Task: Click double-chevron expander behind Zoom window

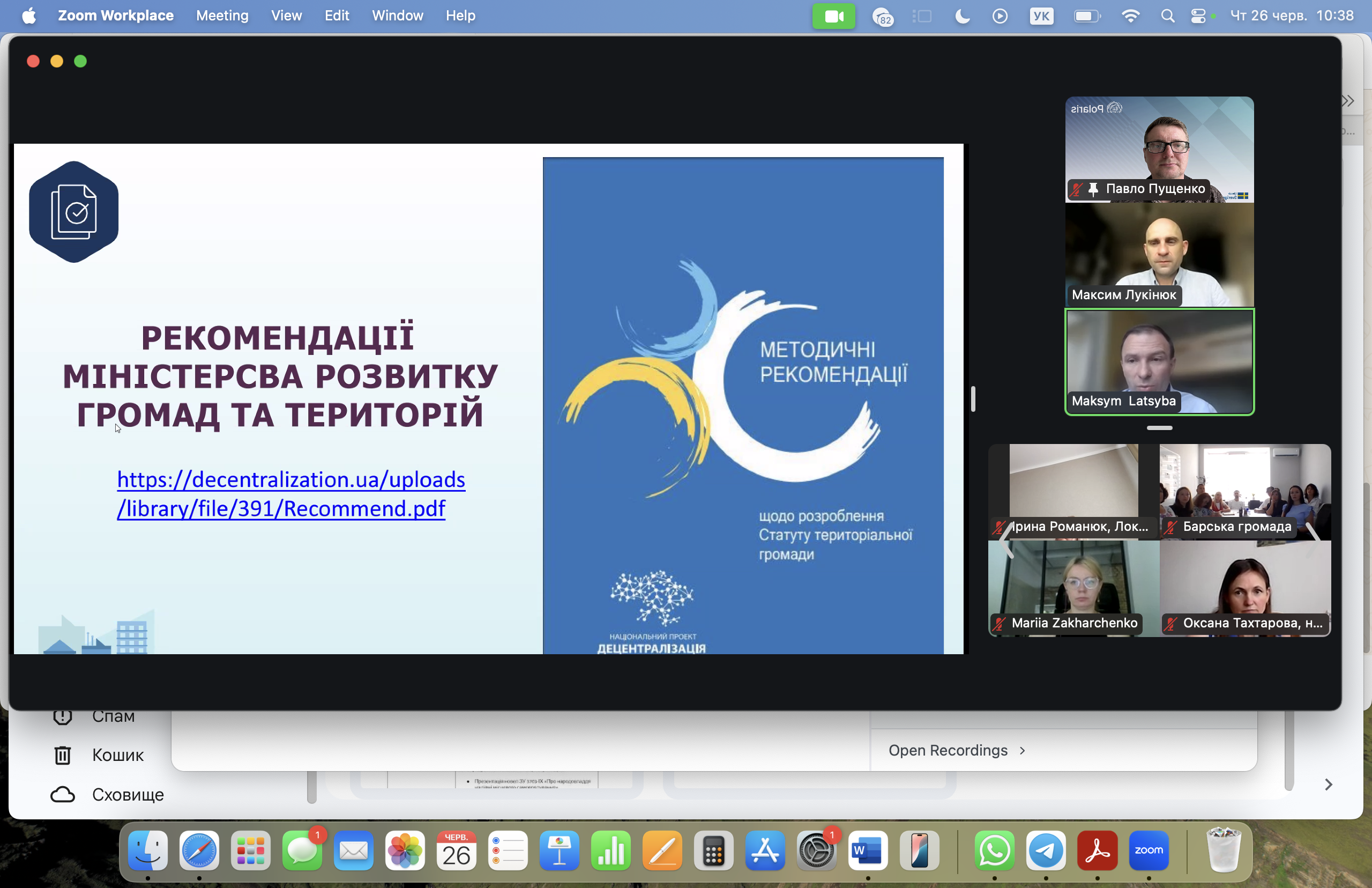Action: click(x=1347, y=101)
